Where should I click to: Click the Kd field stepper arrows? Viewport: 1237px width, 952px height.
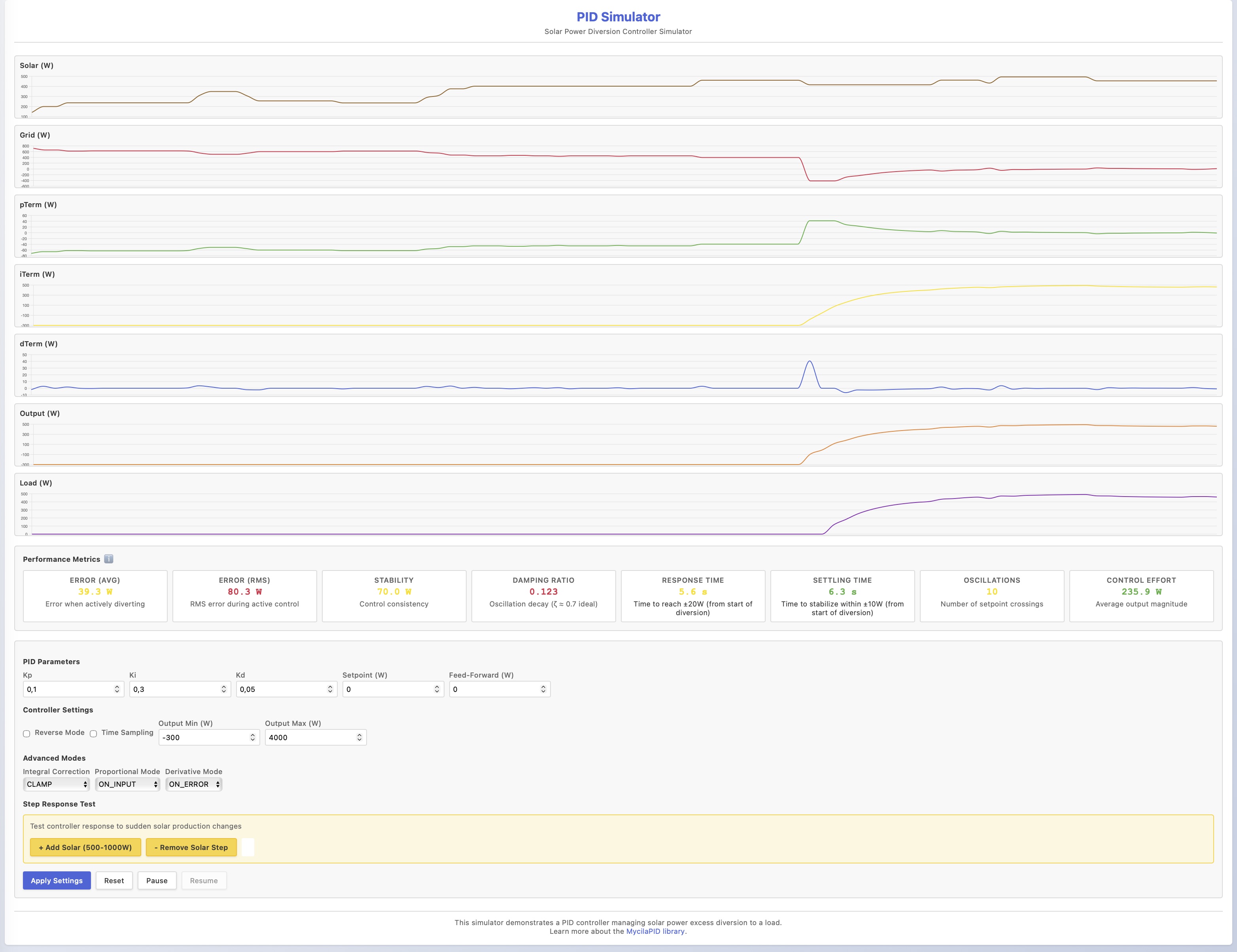point(330,689)
